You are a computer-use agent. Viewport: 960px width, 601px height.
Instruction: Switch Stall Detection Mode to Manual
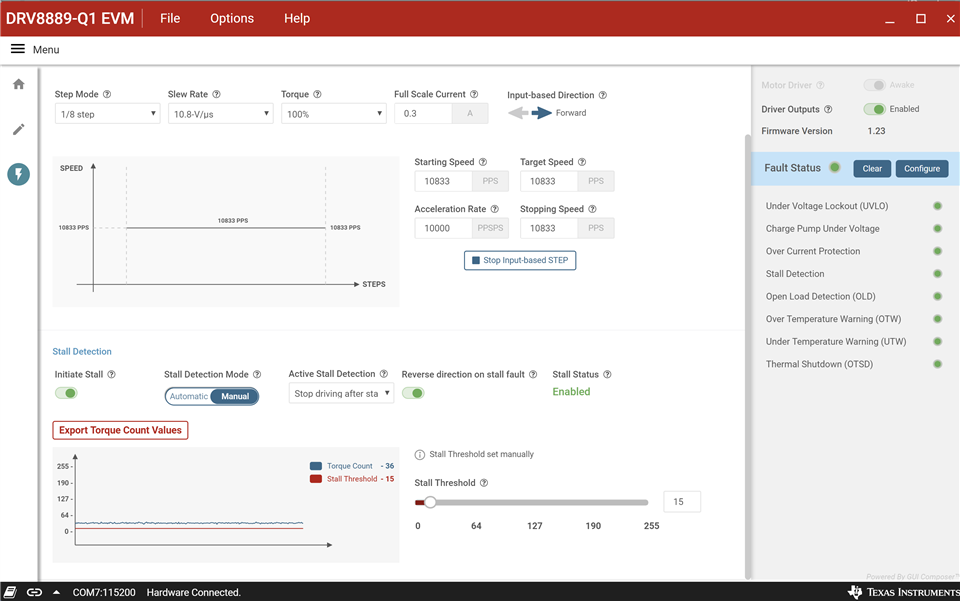click(235, 397)
